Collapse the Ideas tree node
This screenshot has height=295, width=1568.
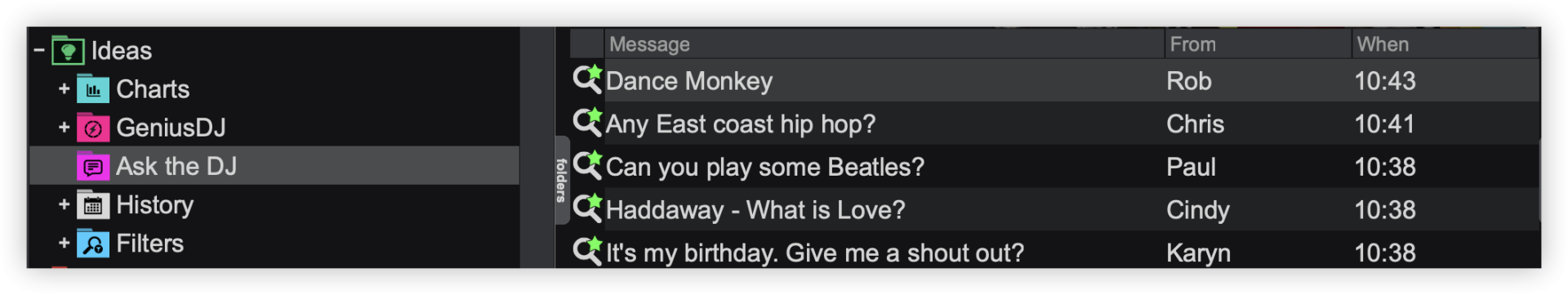[x=38, y=51]
